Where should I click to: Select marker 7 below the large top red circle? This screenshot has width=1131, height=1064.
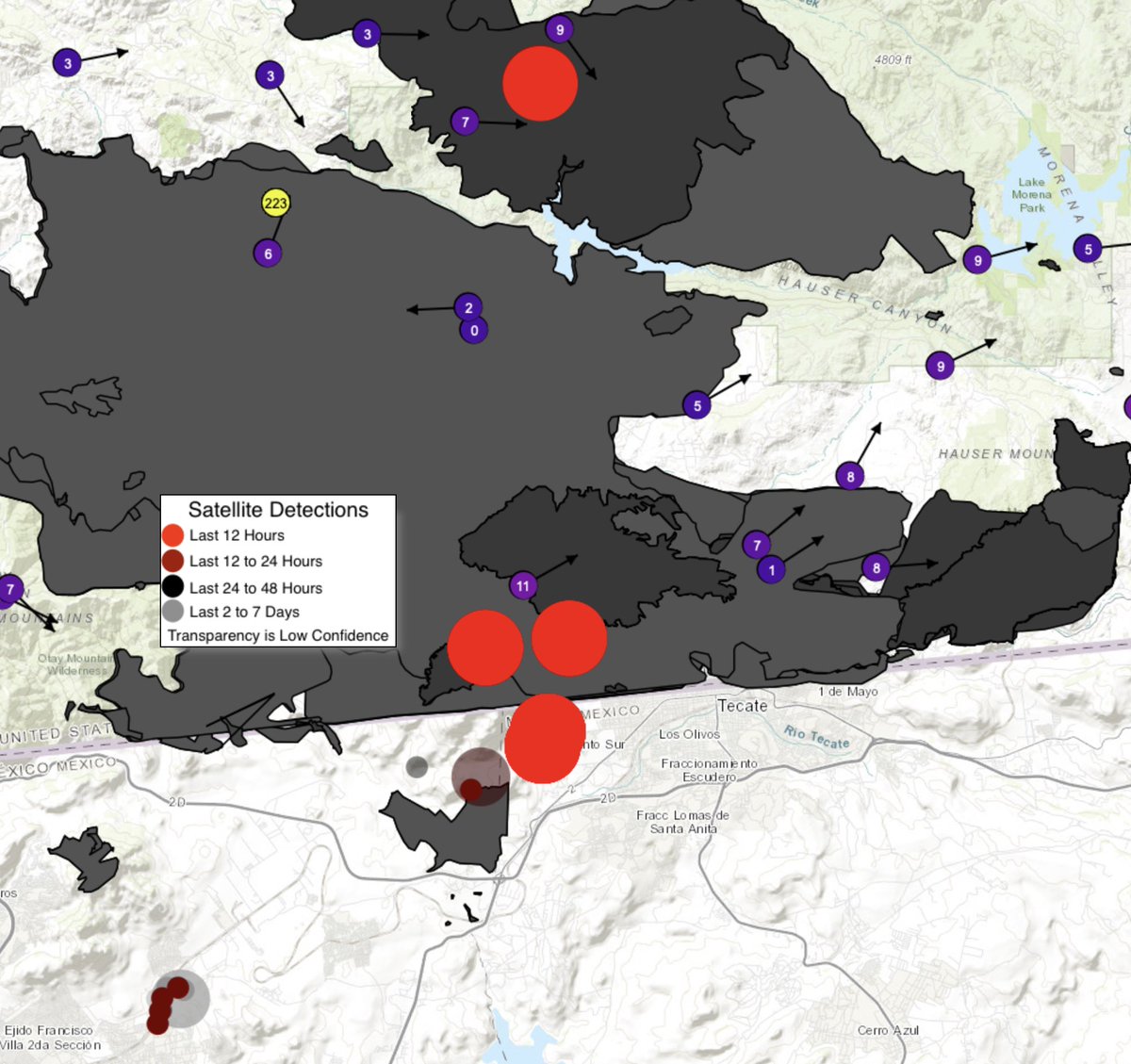(465, 122)
